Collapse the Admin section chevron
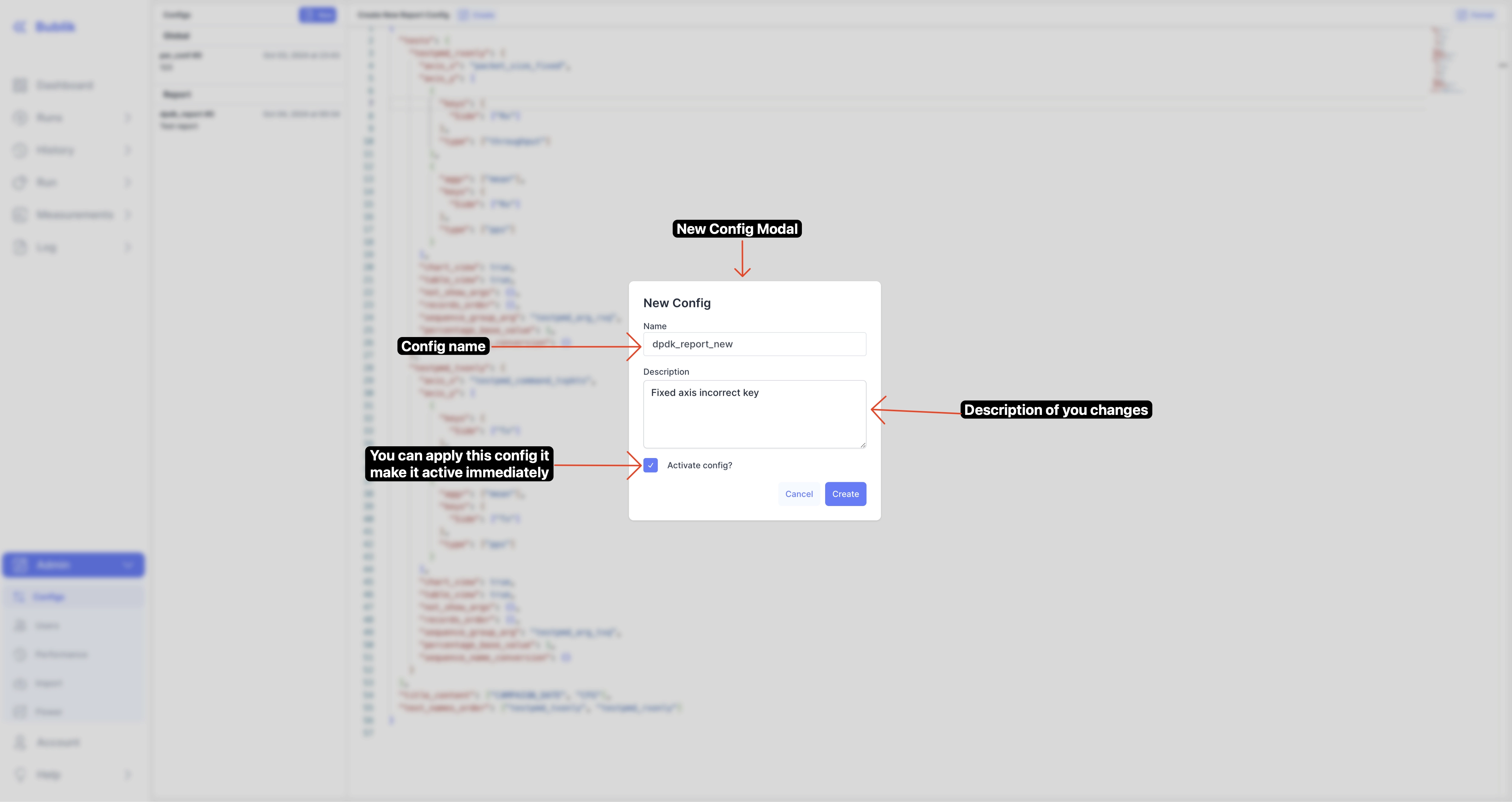The height and width of the screenshot is (802, 1512). pos(128,565)
